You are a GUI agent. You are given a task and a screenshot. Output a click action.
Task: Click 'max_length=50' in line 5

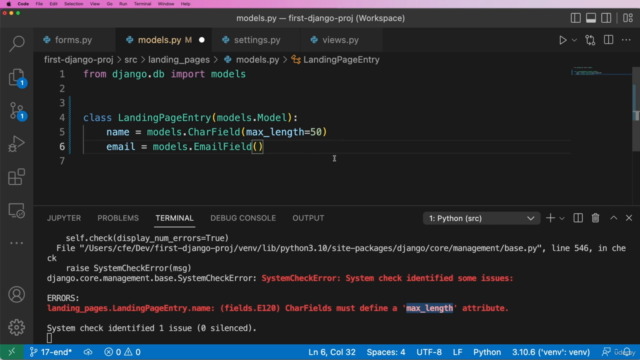(x=284, y=132)
